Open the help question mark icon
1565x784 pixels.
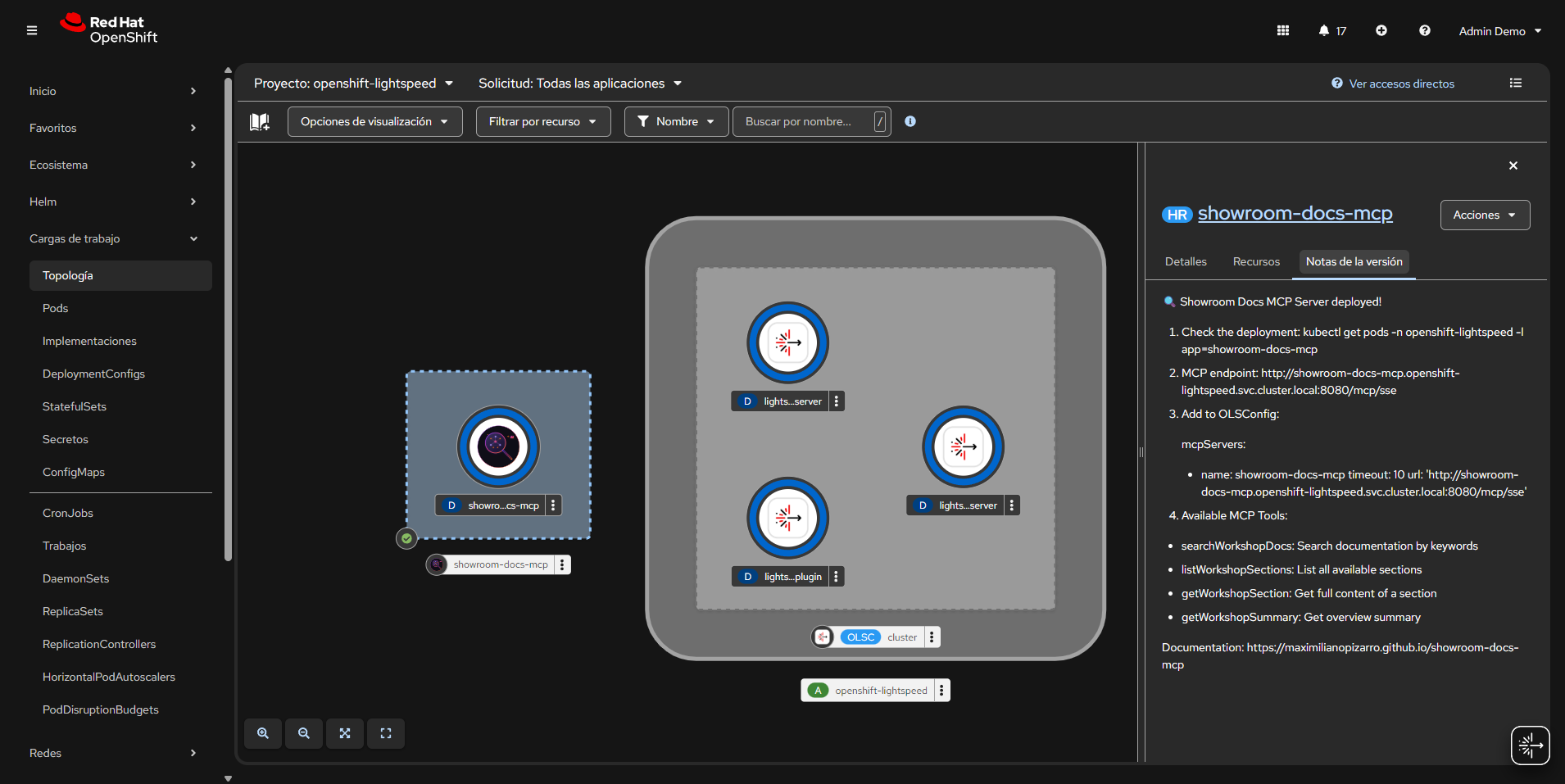pyautogui.click(x=1425, y=30)
